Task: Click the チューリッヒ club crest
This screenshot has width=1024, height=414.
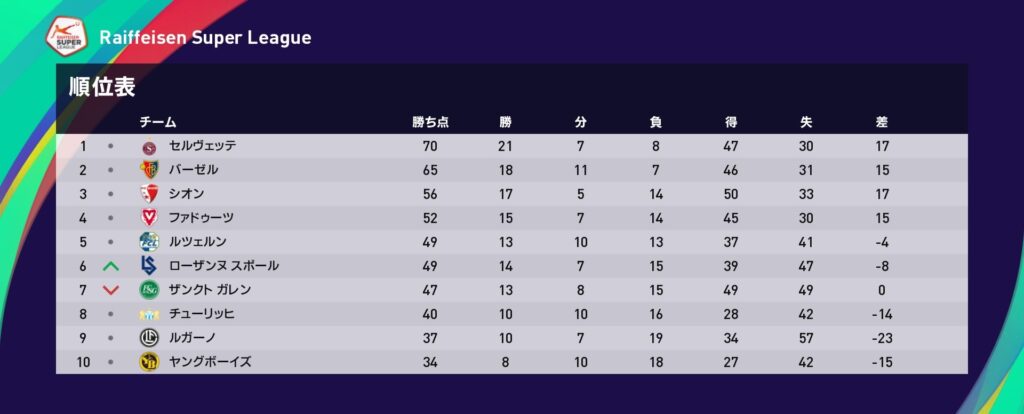Action: [x=148, y=314]
